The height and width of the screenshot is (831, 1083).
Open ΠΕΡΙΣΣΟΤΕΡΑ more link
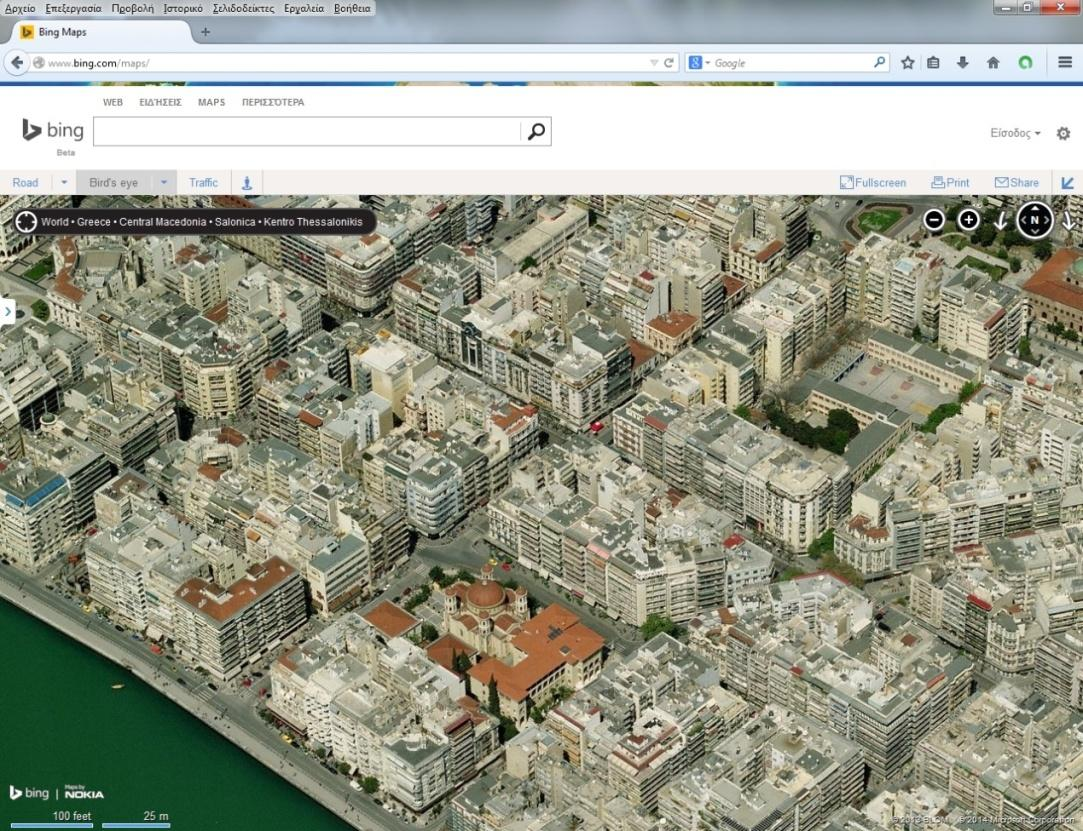tap(273, 102)
